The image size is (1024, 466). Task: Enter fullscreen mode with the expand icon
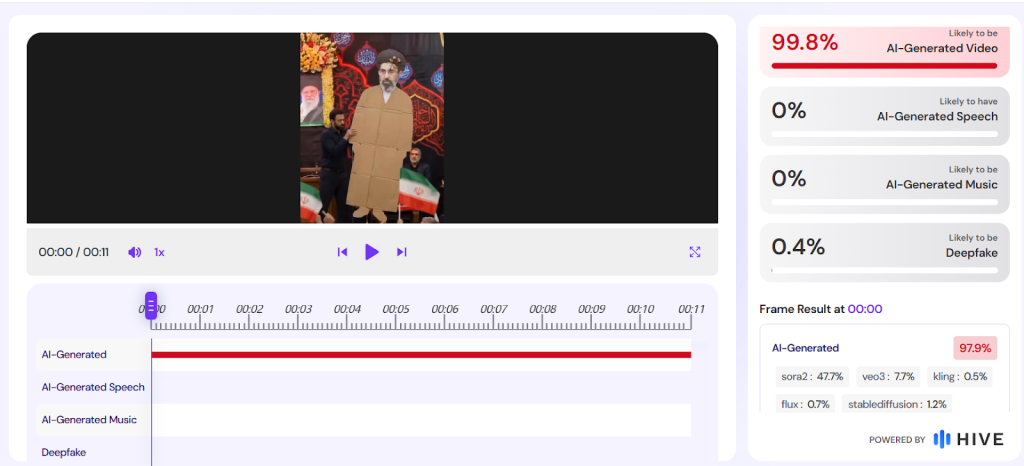pos(695,252)
